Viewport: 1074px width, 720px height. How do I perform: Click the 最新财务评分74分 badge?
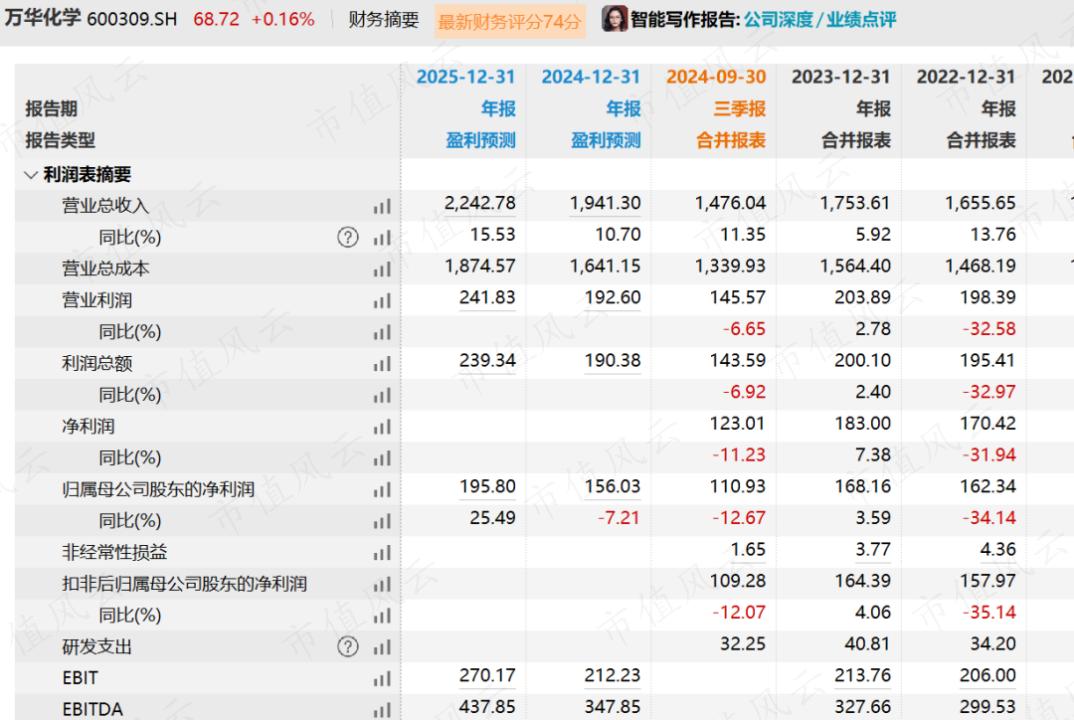tap(510, 22)
